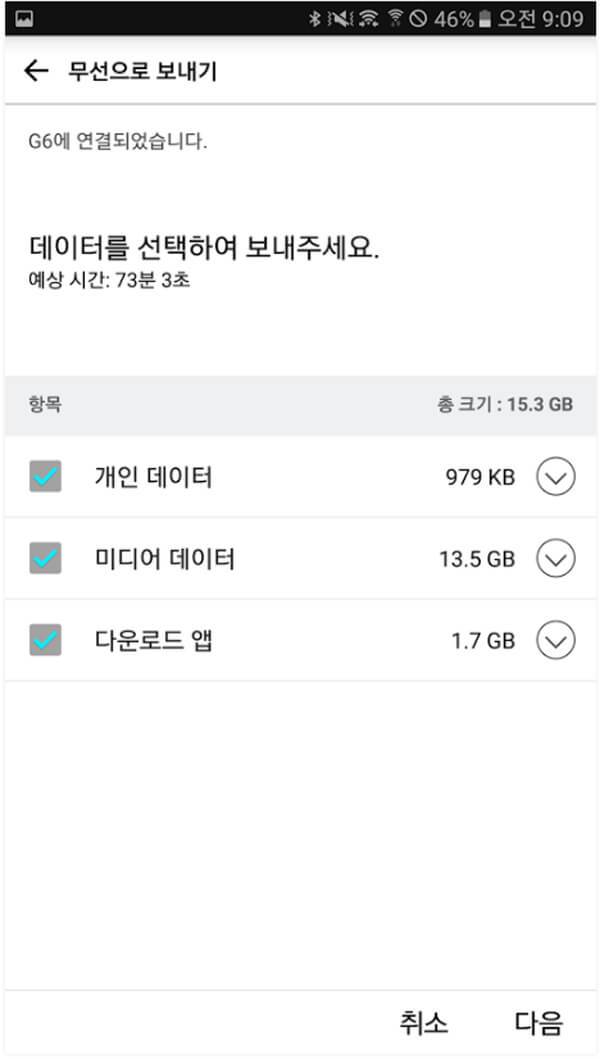Tap the no-signal circle icon in status bar
The image size is (600, 1059).
point(419,18)
